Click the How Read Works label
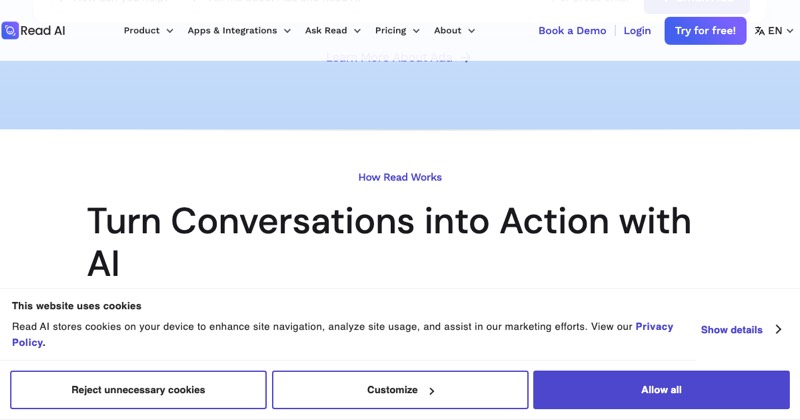Image resolution: width=800 pixels, height=420 pixels. [400, 177]
